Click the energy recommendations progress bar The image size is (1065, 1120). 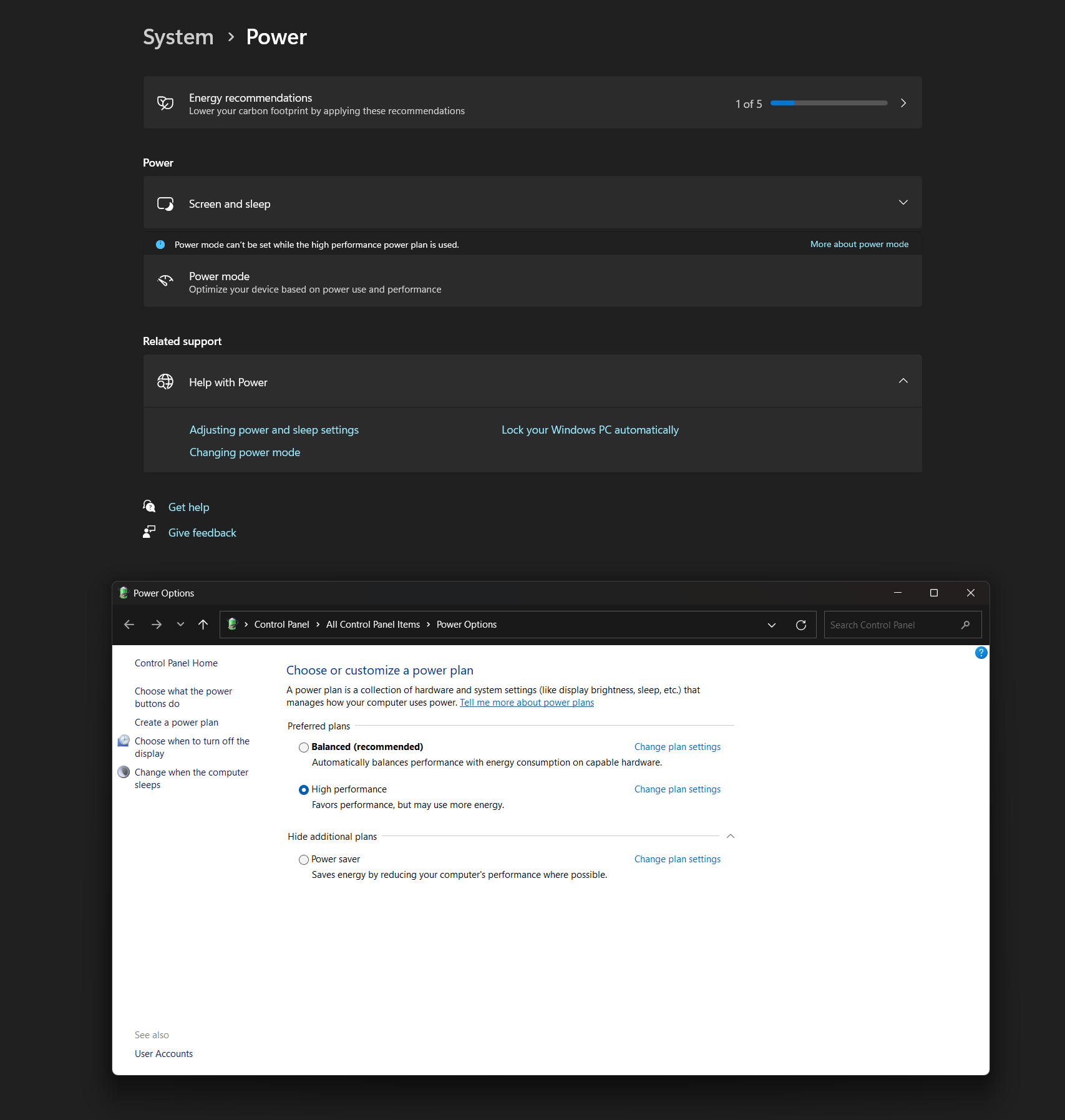(829, 103)
